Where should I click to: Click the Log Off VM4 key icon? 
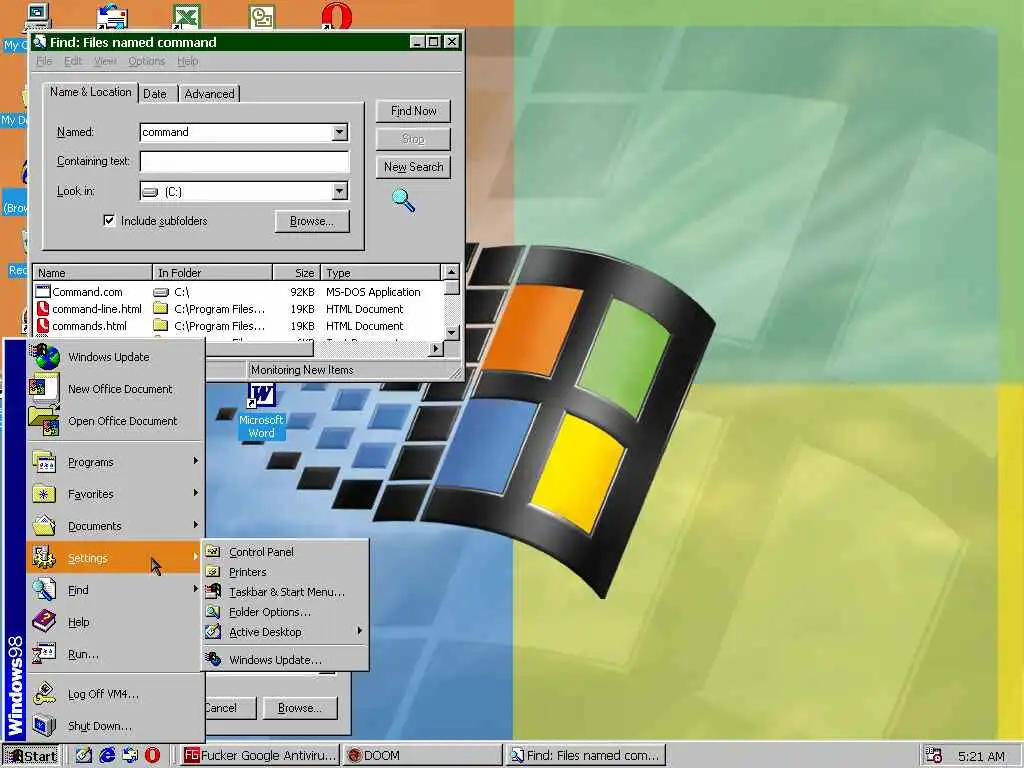(x=44, y=694)
